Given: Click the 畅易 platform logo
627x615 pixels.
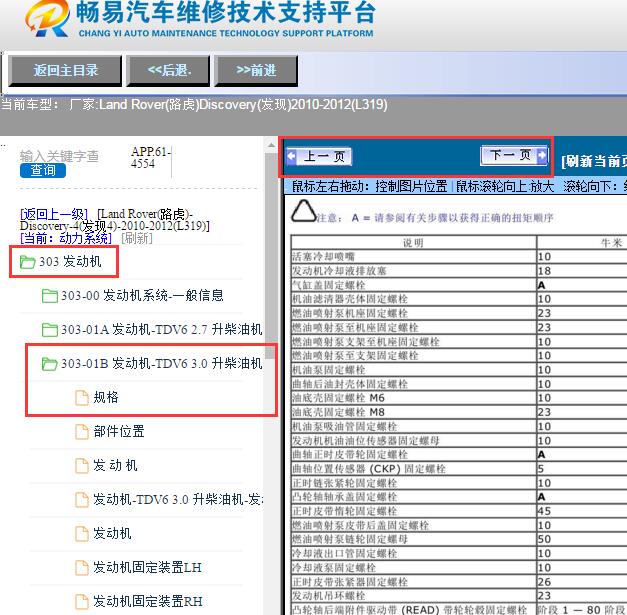Looking at the screenshot, I should click(47, 19).
